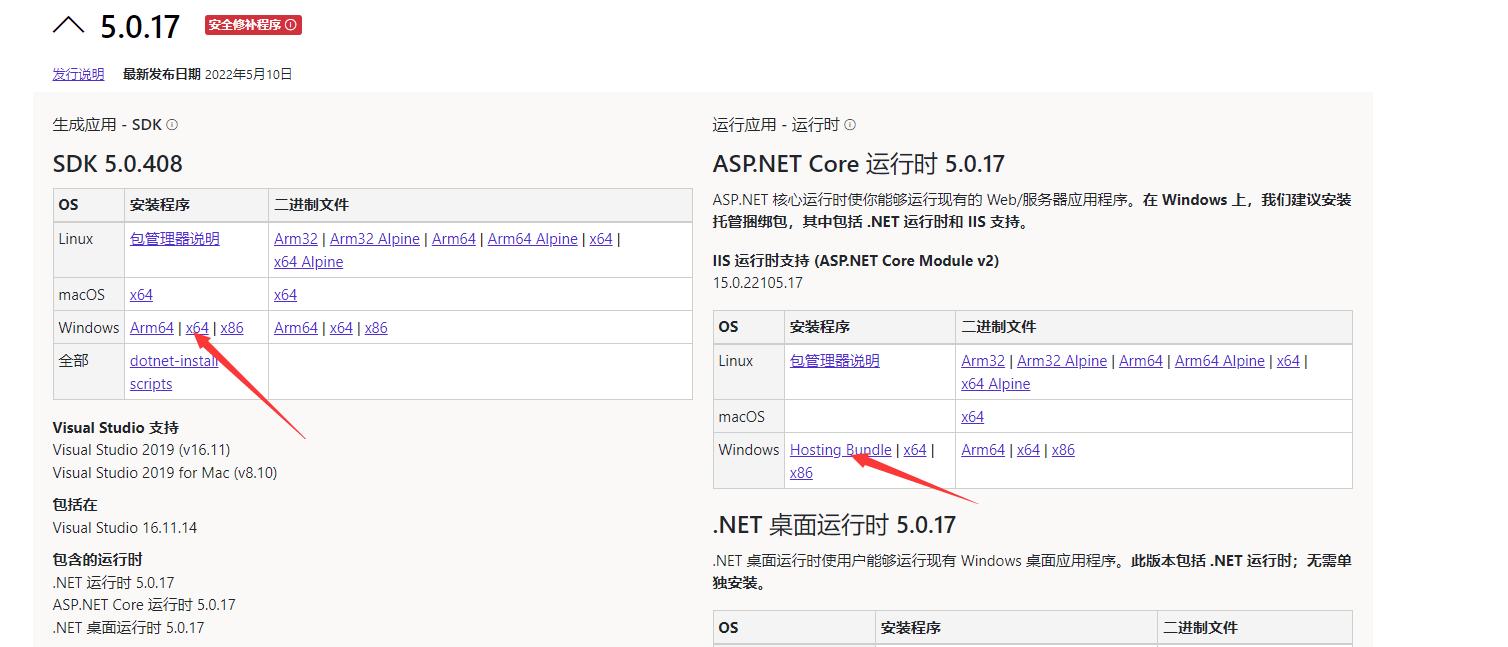Select 2022年5月10日 release date text
This screenshot has height=647, width=1508.
(248, 74)
